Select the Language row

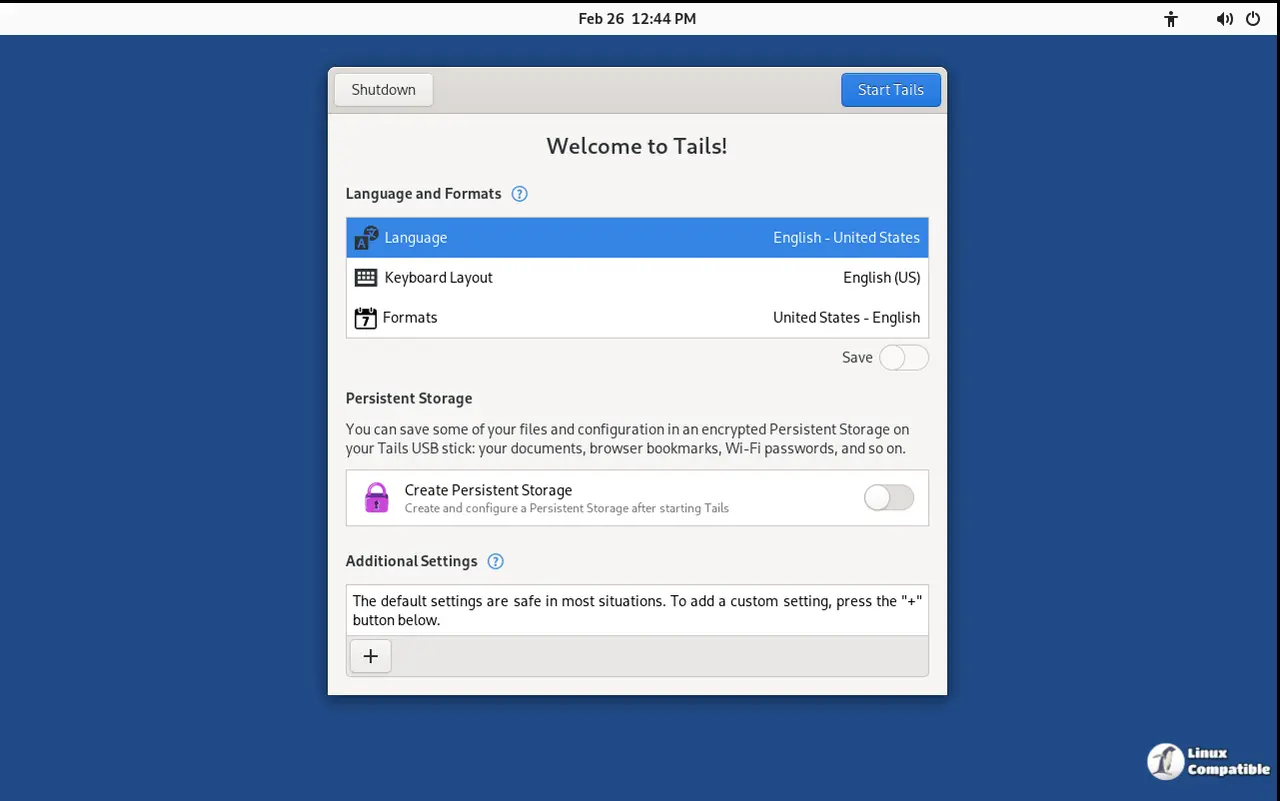(637, 238)
